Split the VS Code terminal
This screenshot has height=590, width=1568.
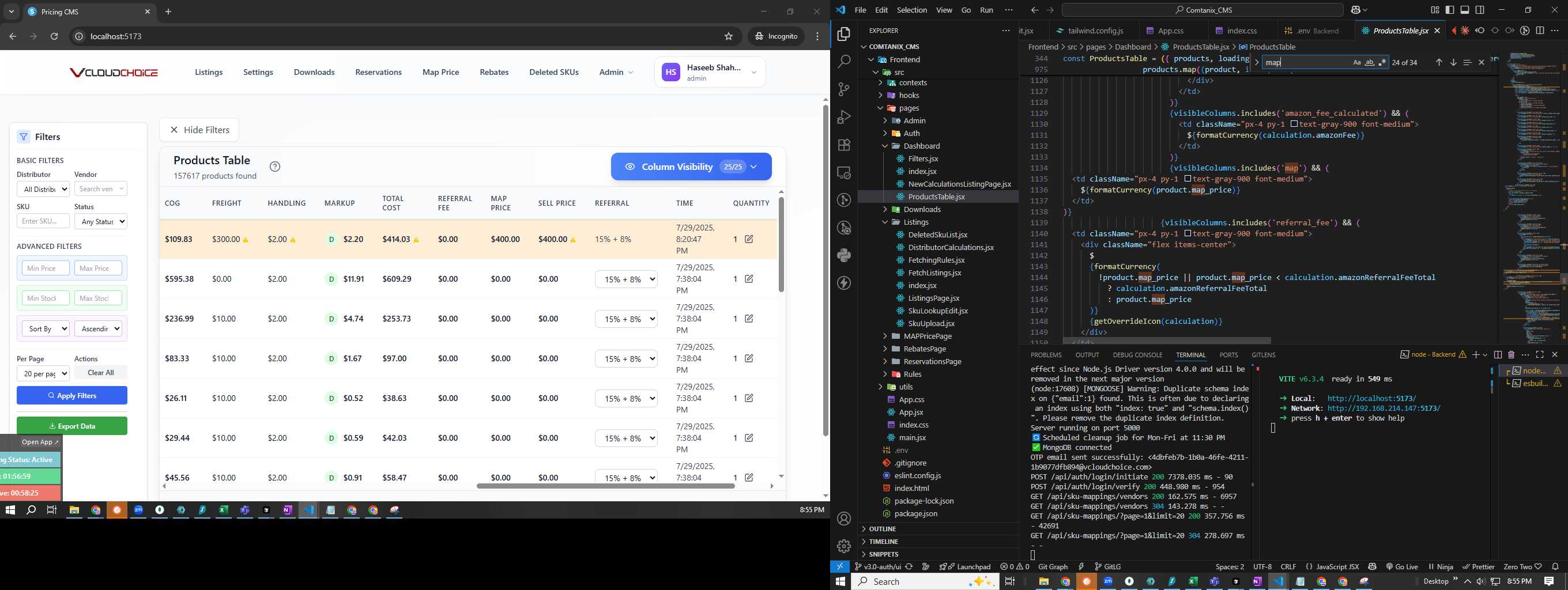(x=1498, y=354)
